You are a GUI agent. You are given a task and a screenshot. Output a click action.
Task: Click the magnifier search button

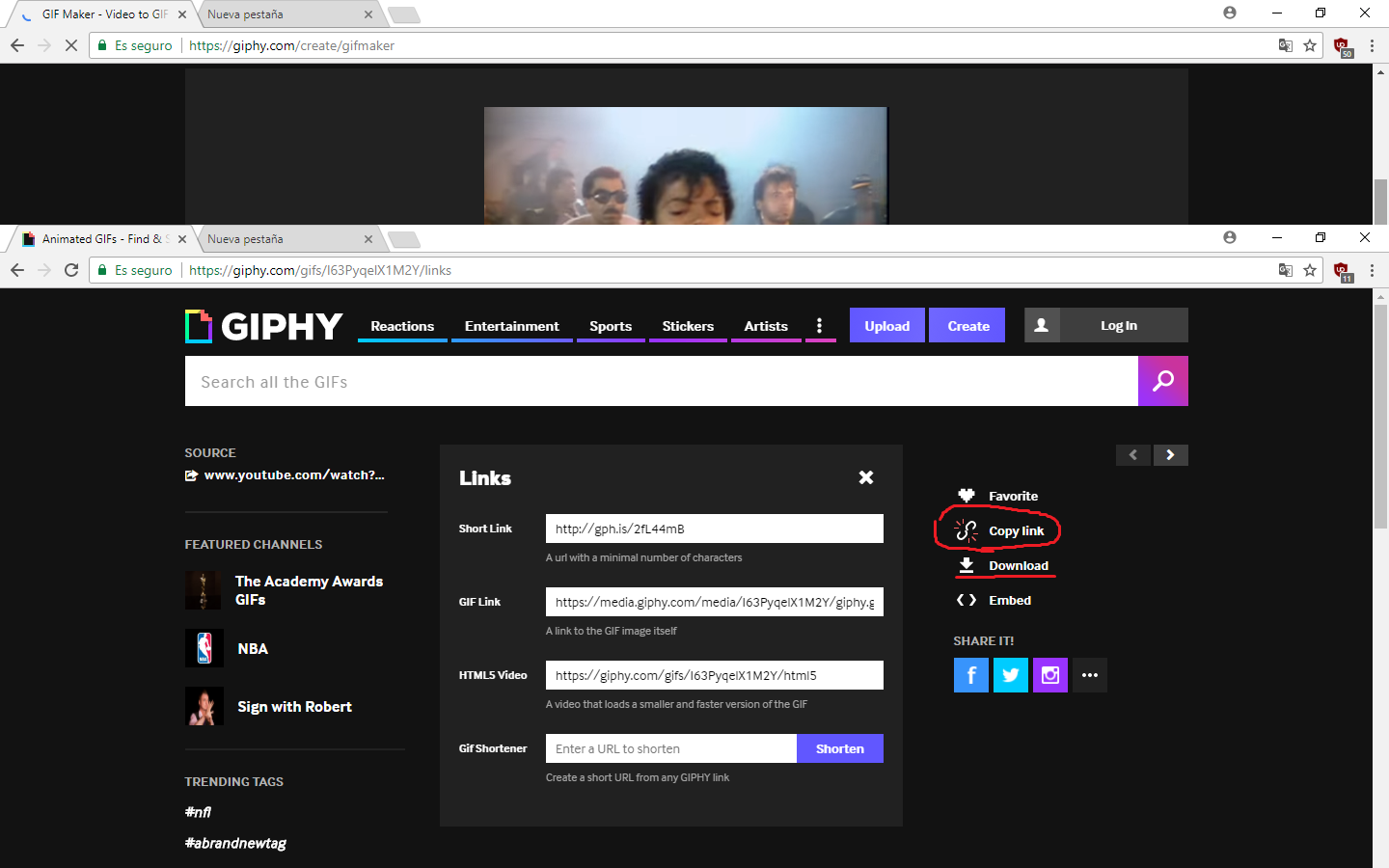[1163, 381]
